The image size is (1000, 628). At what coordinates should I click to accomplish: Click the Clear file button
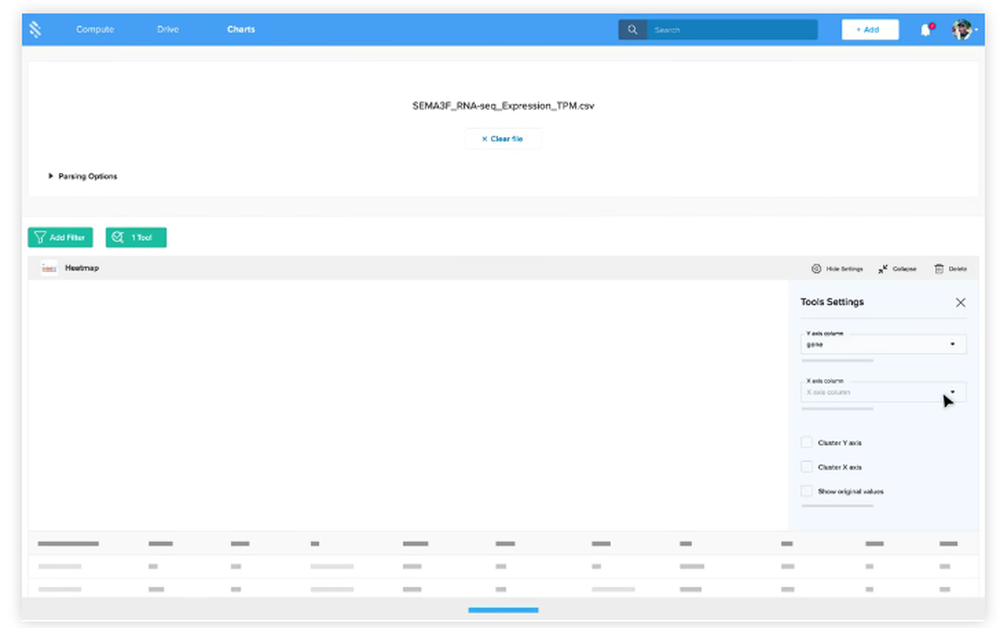[503, 139]
